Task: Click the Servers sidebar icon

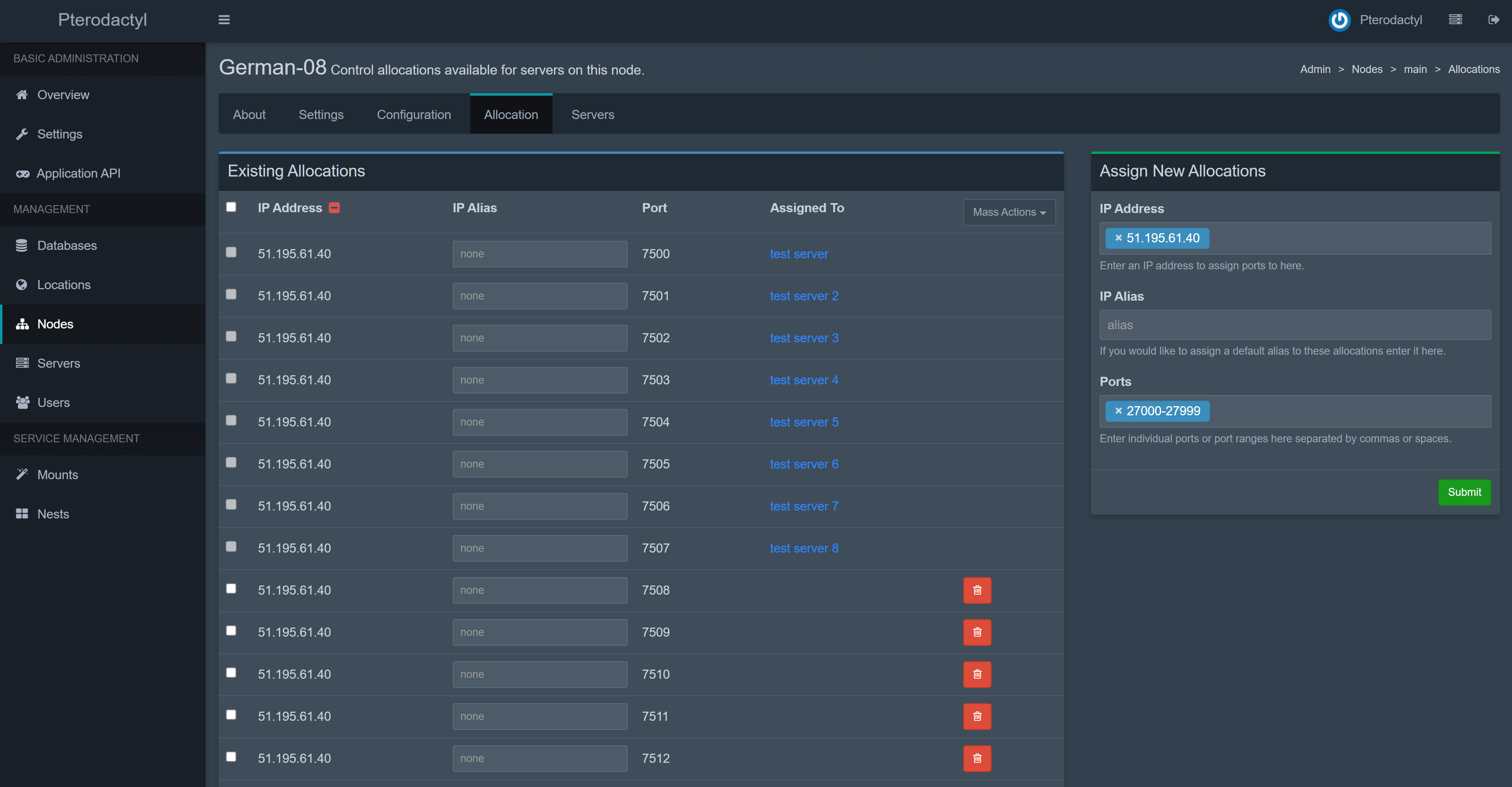Action: pyautogui.click(x=22, y=362)
